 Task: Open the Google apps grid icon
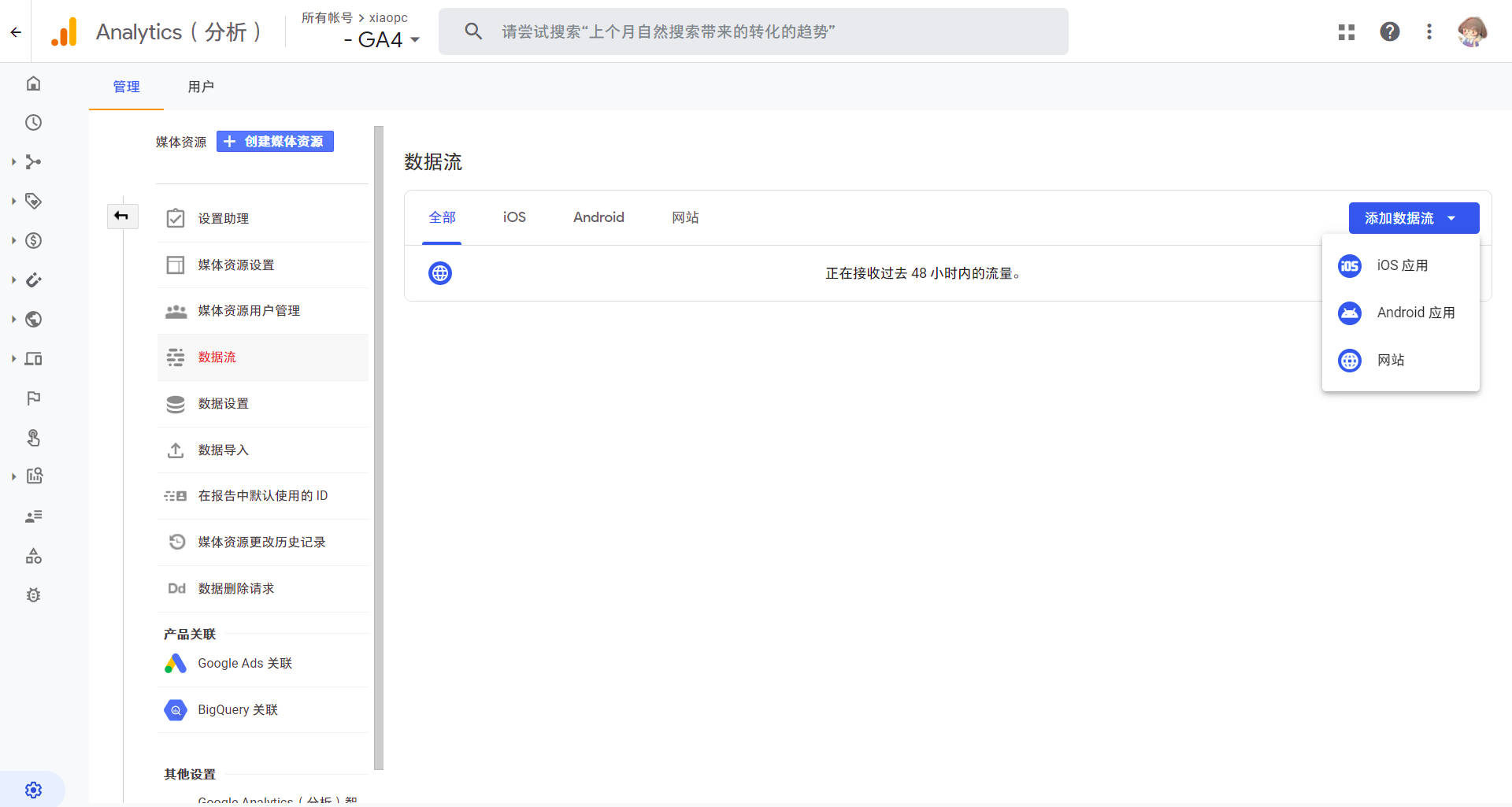tap(1347, 31)
